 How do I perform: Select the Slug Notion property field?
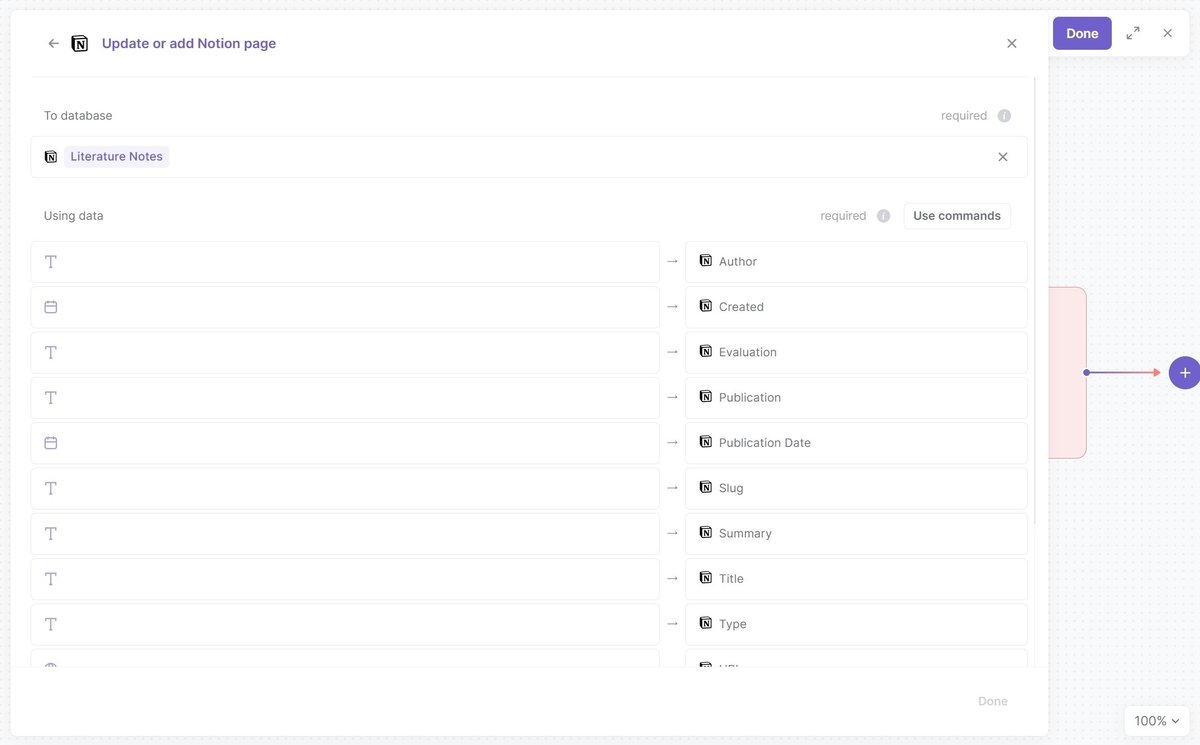pos(856,489)
